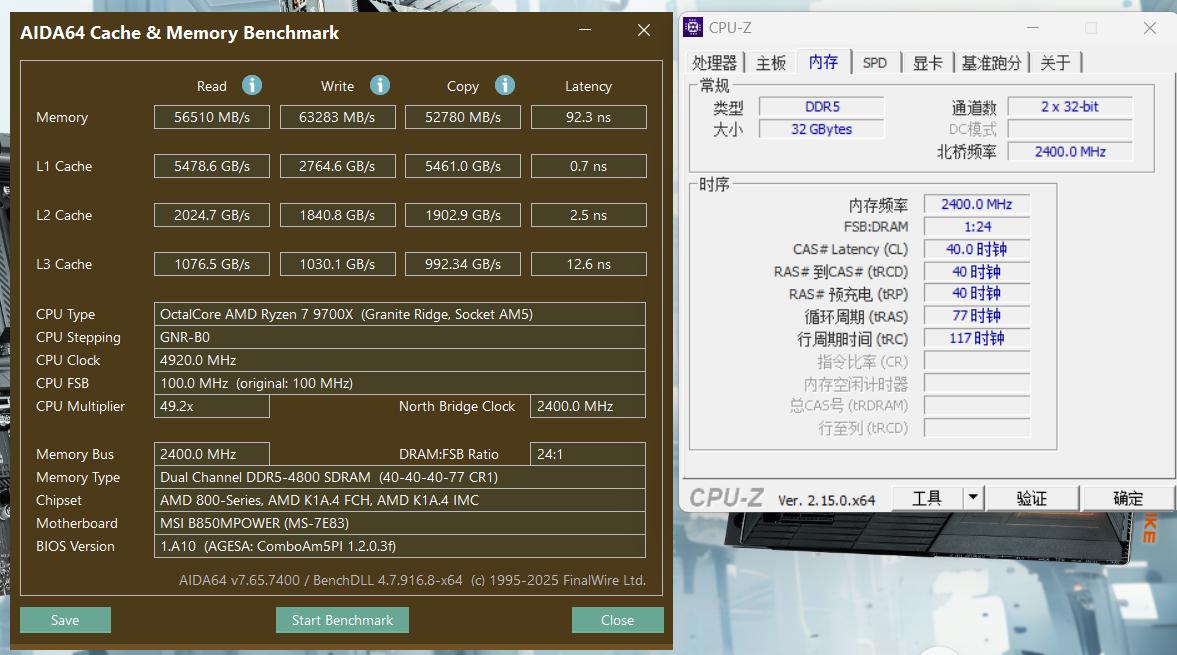1177x655 pixels.
Task: Click the Read info icon
Action: pyautogui.click(x=251, y=86)
